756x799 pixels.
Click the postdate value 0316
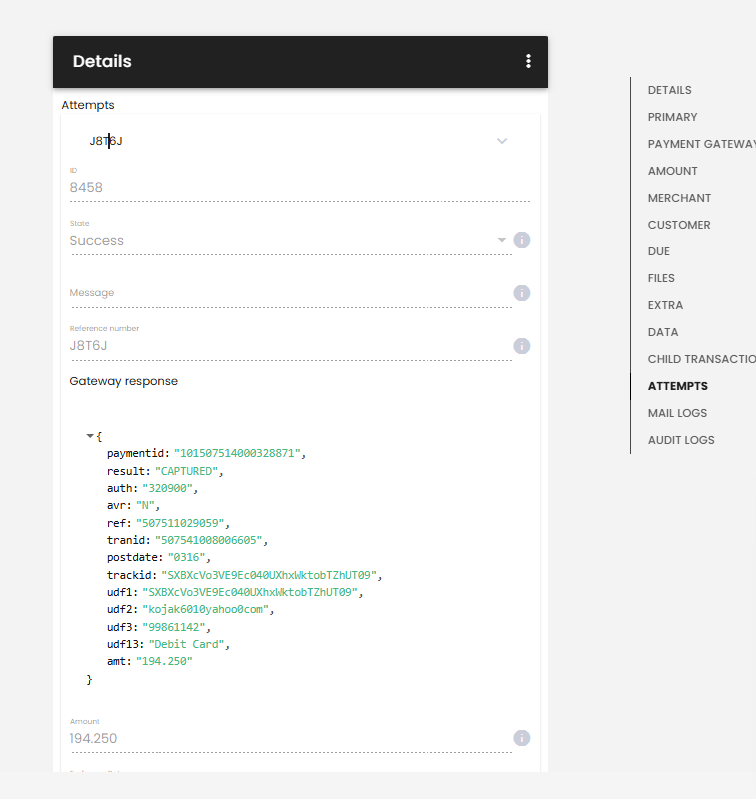187,557
